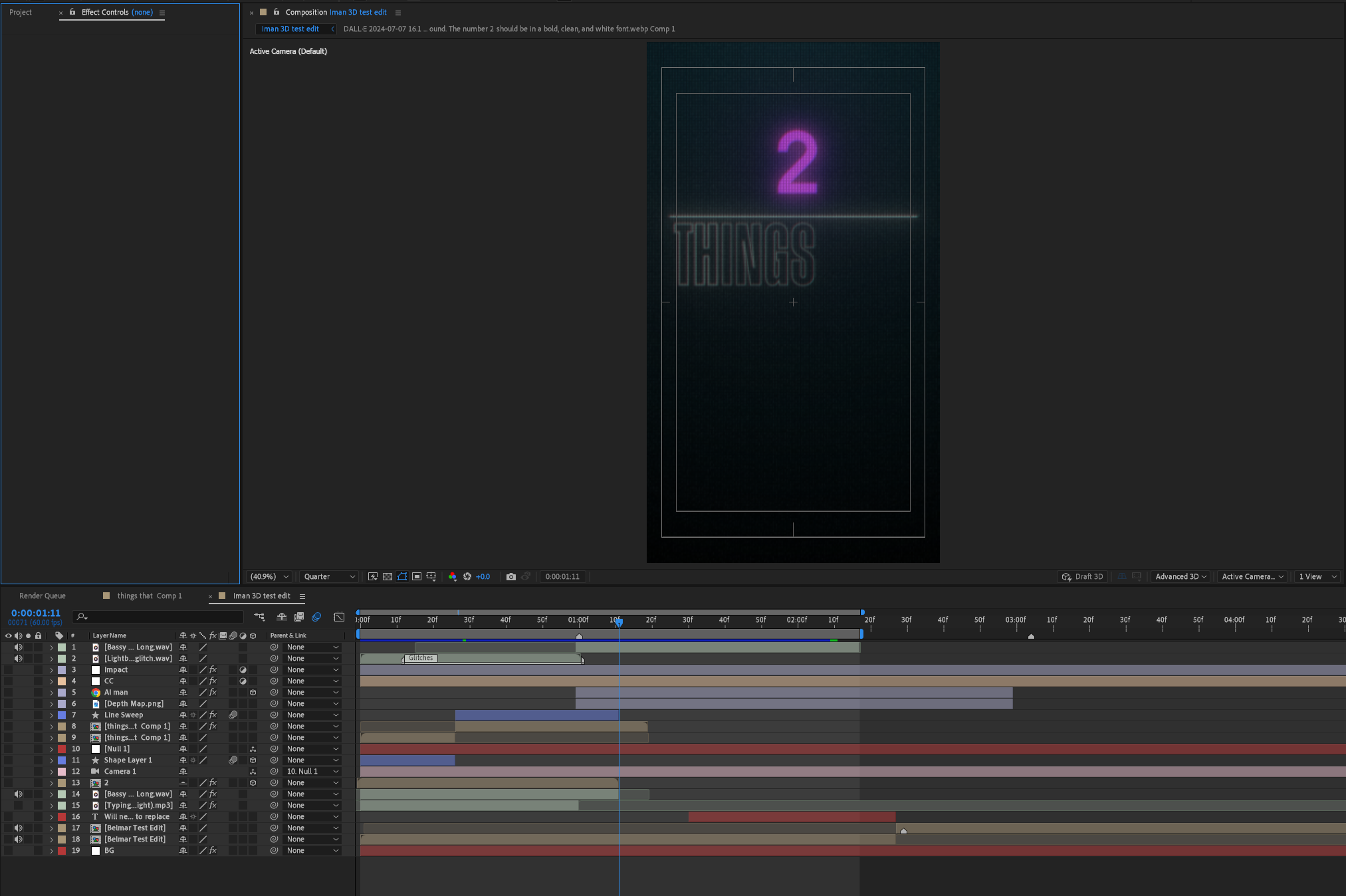
Task: Take a snapshot of the composition
Action: point(510,576)
